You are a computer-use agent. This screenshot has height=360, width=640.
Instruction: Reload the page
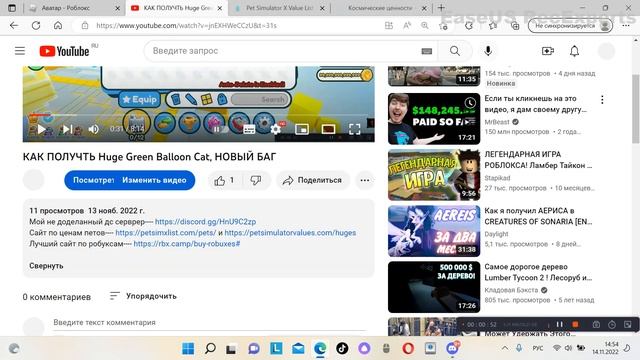36,25
